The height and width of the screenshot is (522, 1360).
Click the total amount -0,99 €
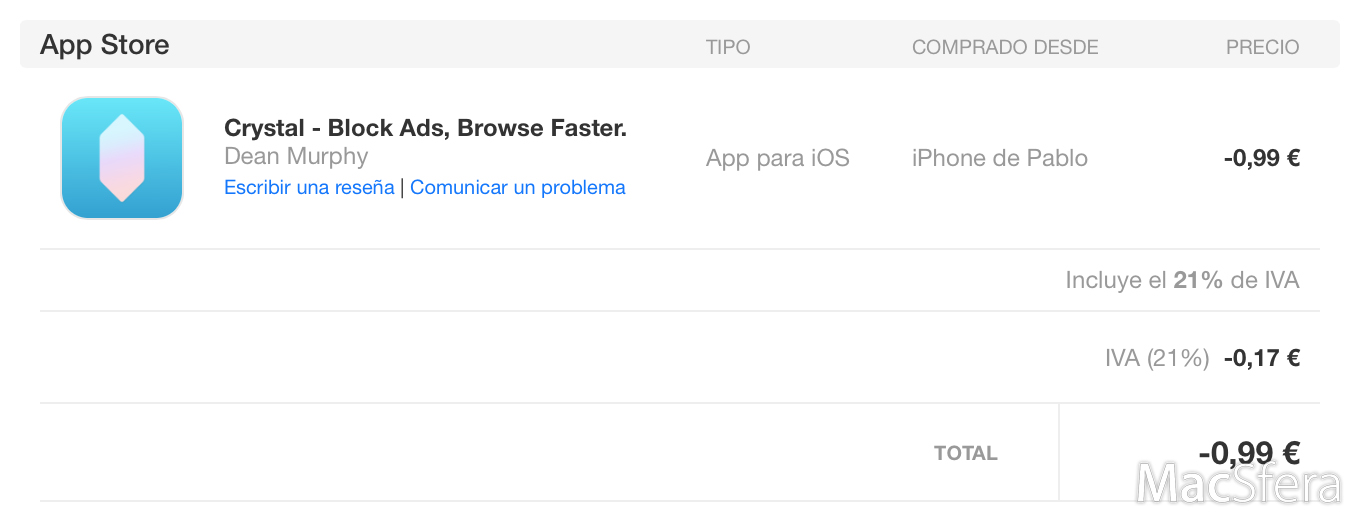[x=1250, y=453]
